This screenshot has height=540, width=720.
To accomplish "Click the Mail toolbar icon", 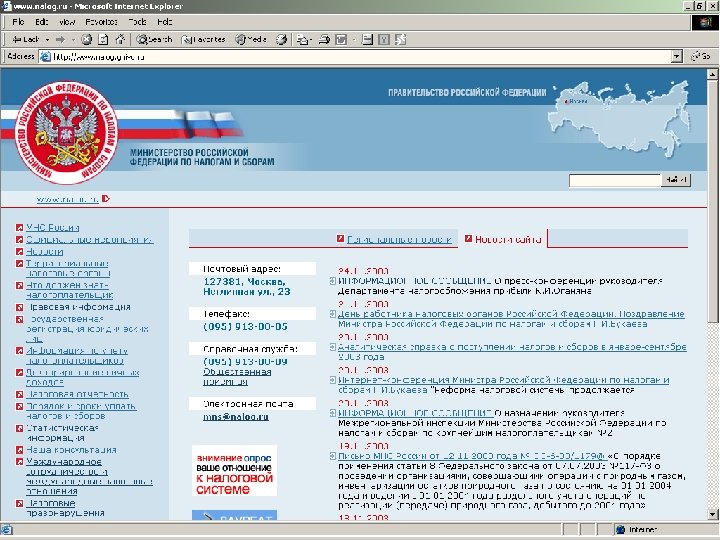I will [302, 40].
